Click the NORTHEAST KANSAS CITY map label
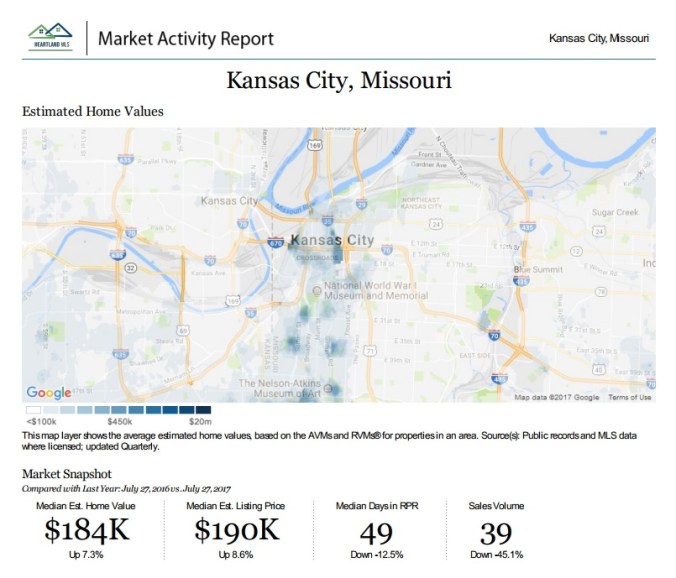Image resolution: width=676 pixels, height=578 pixels. (421, 203)
